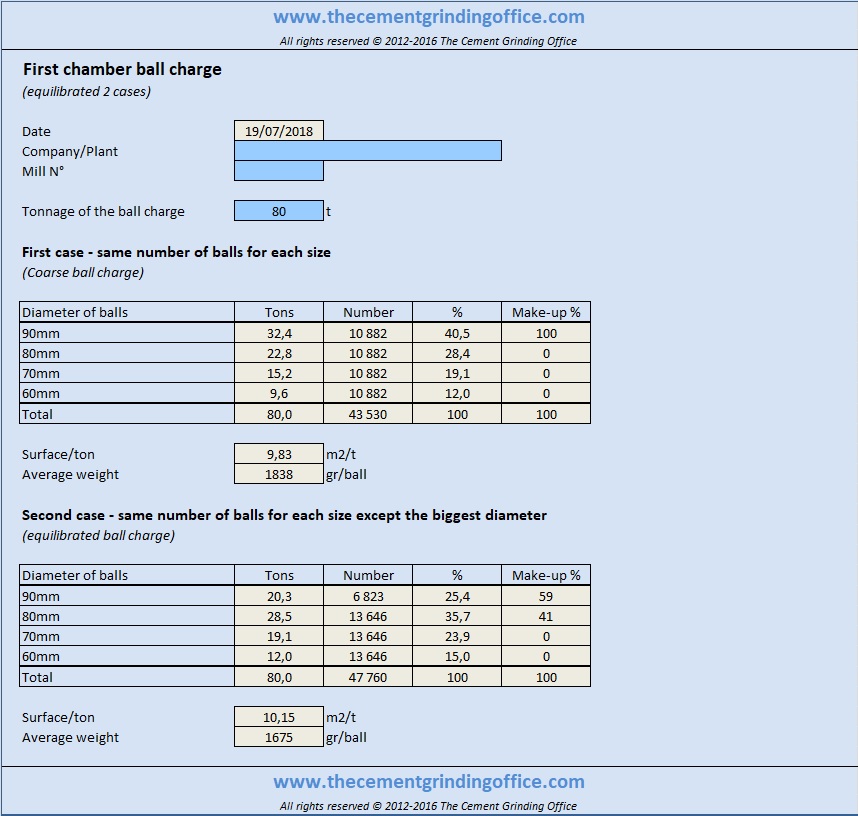This screenshot has height=816, width=858.
Task: Select first-case percent cell 19,1
Action: 457,373
